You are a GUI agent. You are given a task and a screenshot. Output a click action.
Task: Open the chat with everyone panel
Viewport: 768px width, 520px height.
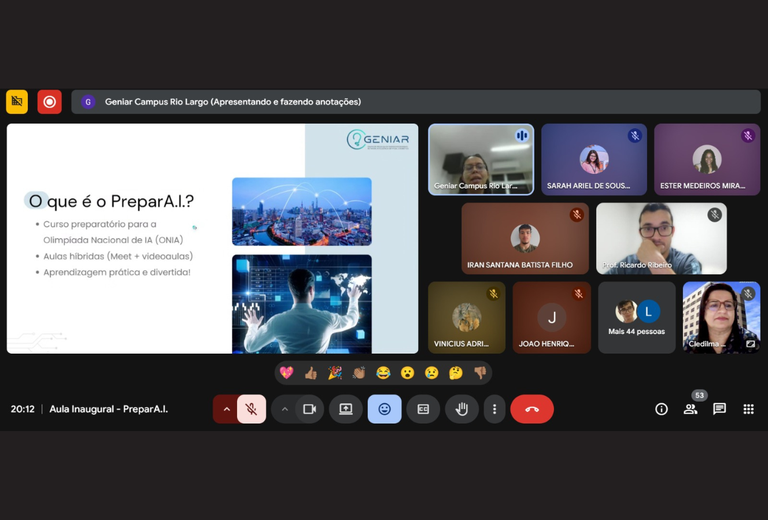point(719,409)
